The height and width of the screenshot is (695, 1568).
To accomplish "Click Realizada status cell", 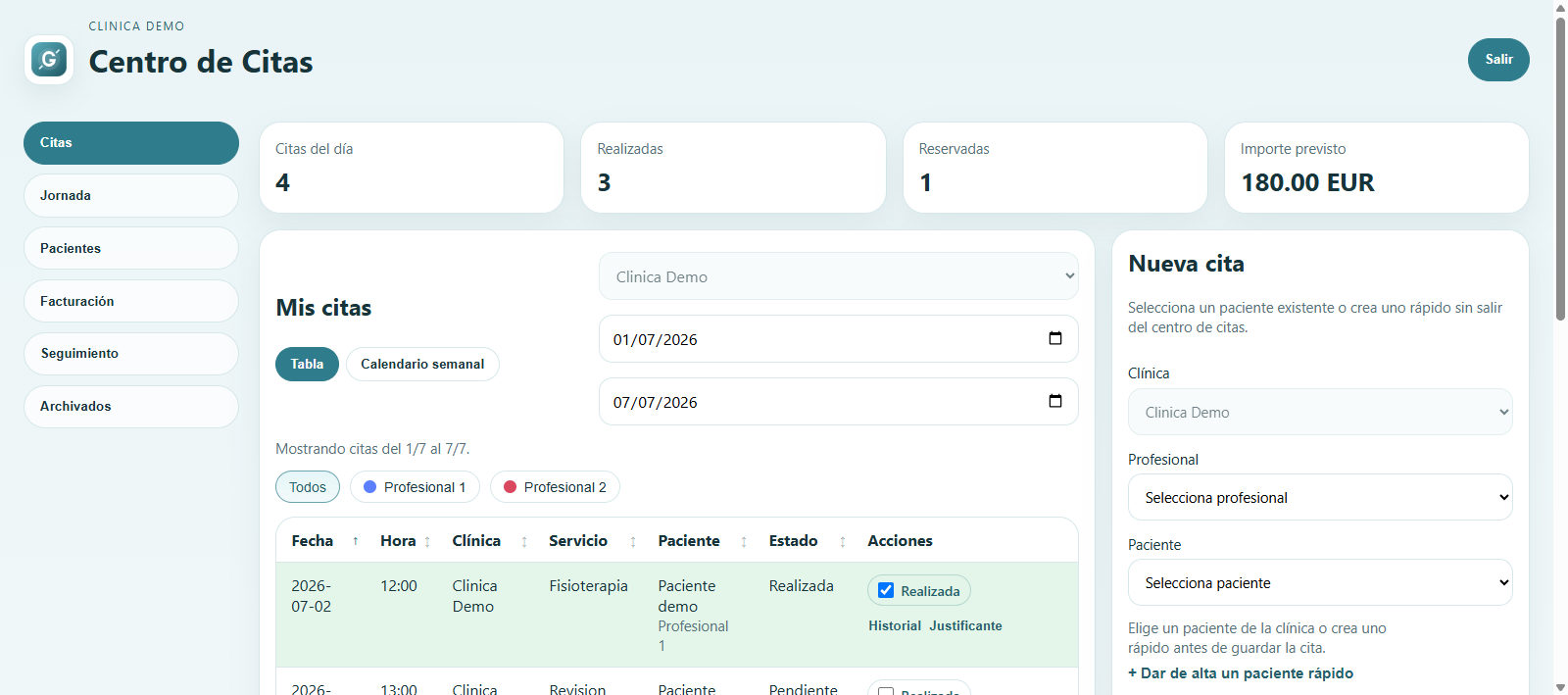I will click(802, 585).
